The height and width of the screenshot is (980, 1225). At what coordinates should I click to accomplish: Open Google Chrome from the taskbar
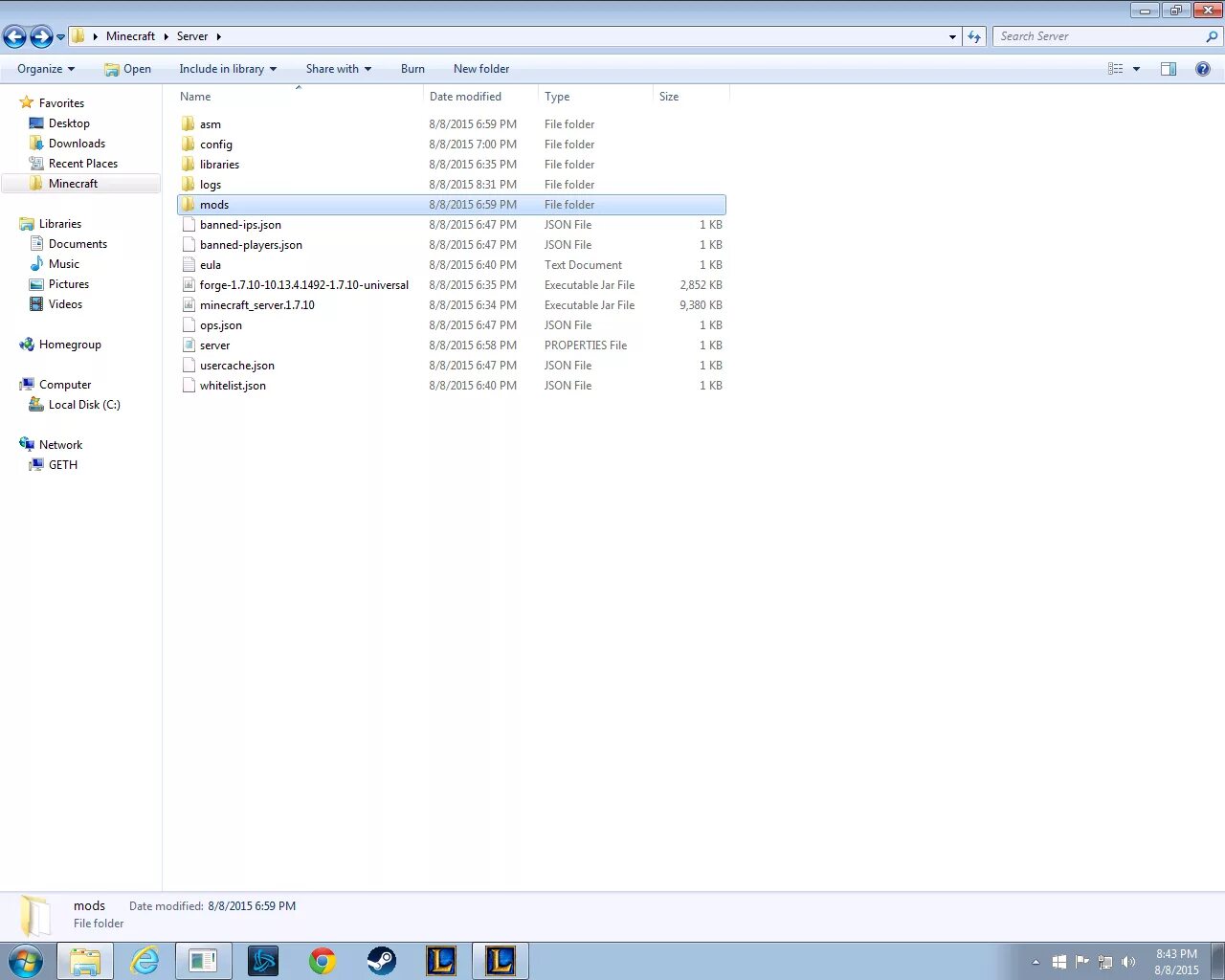[x=323, y=961]
